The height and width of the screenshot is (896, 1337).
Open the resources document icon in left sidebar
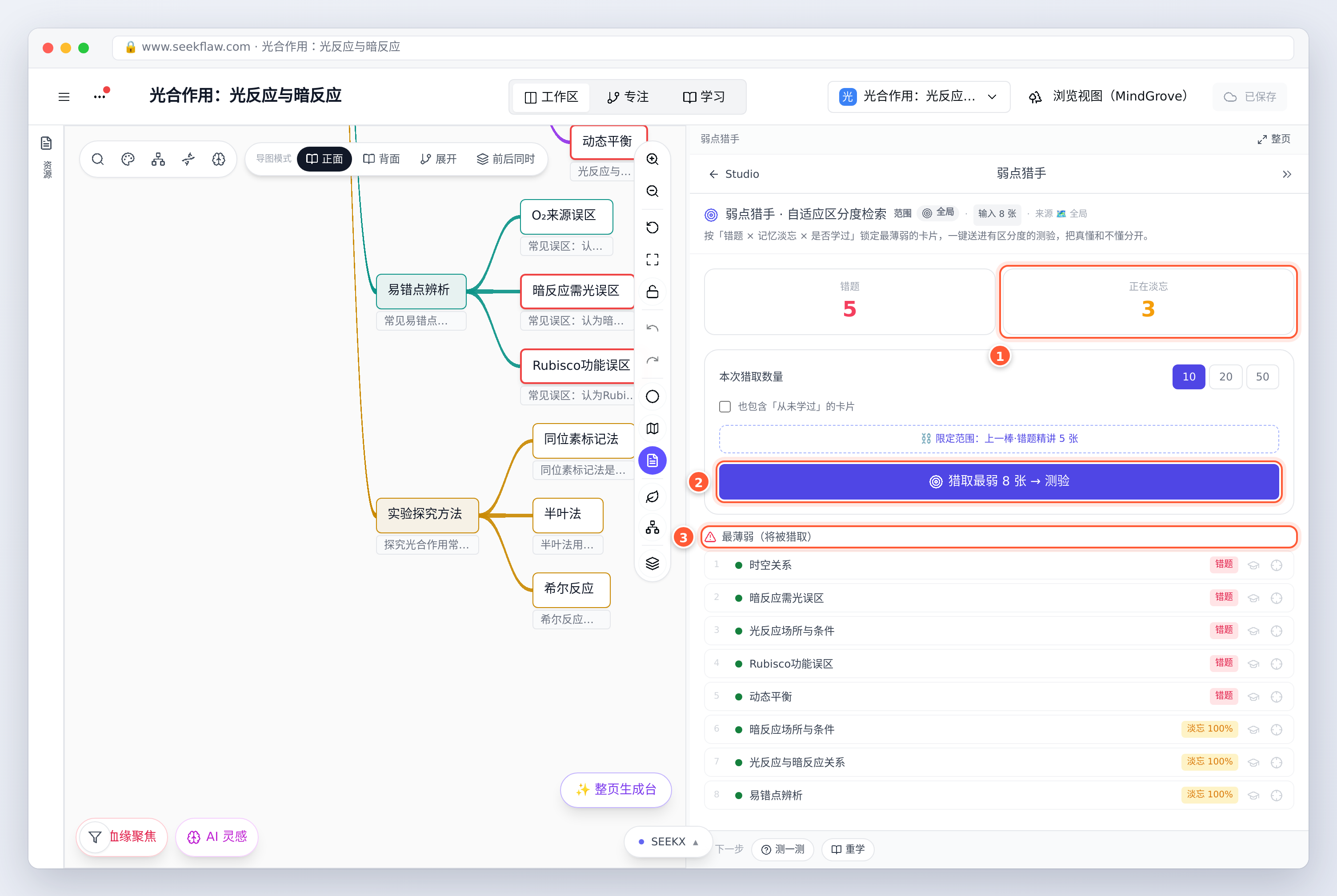47,143
